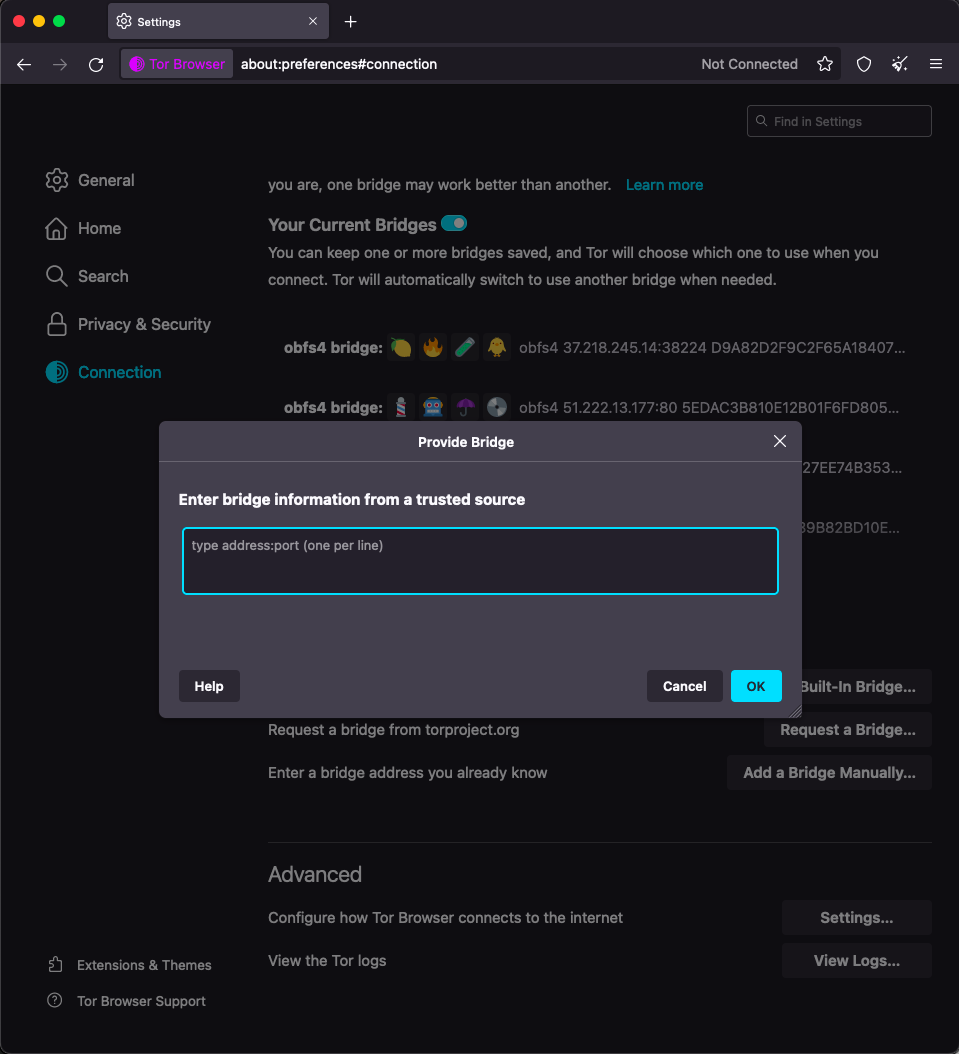Click the lemon emoji of the first bridge

point(401,348)
